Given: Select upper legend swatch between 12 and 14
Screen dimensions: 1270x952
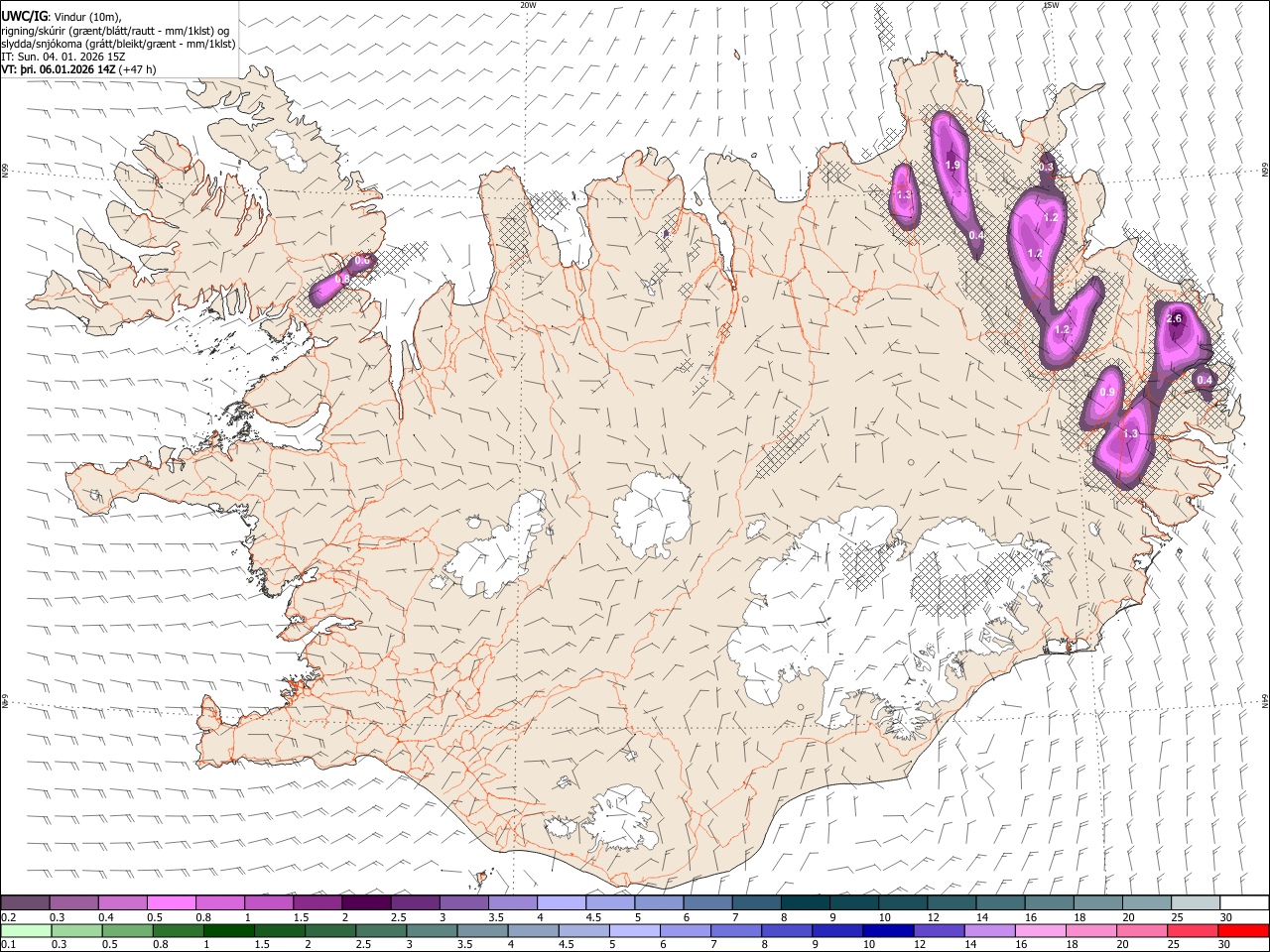Looking at the screenshot, I should 952,903.
